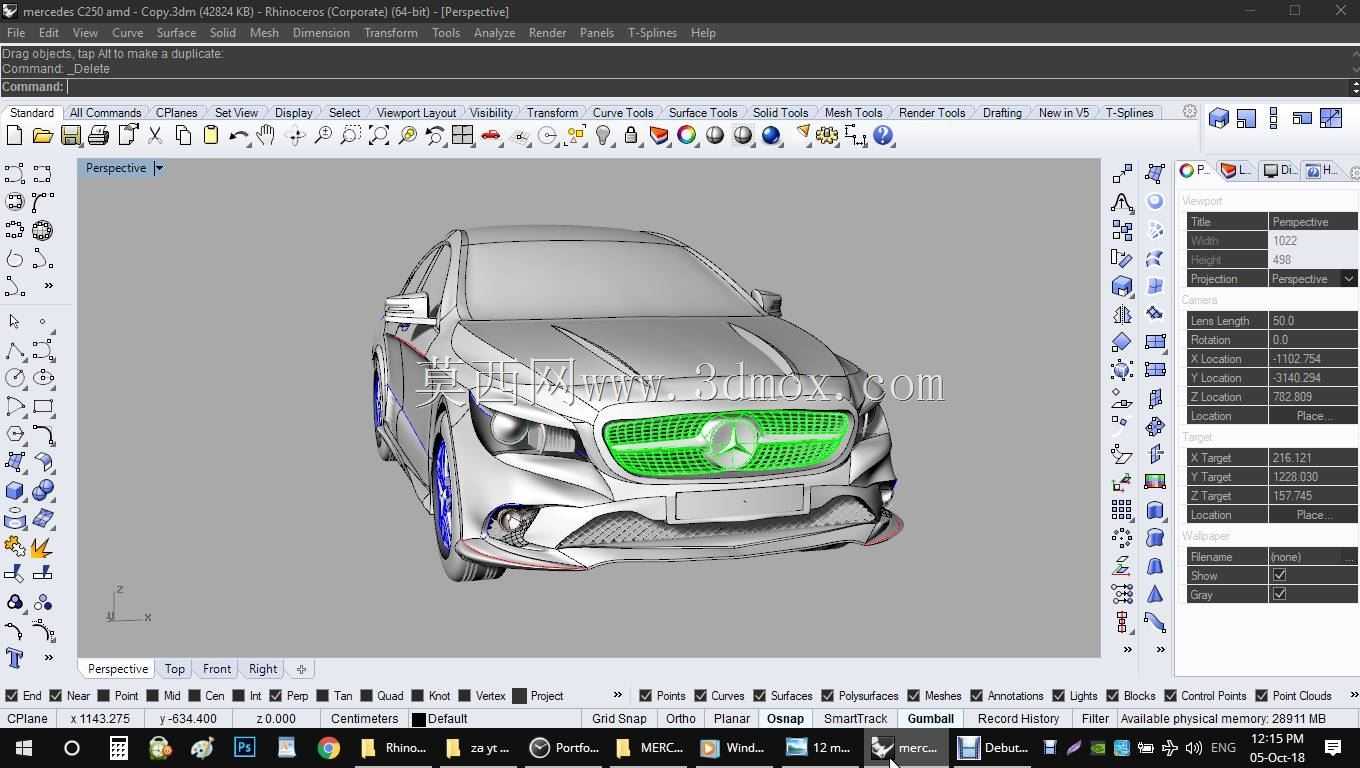Open Chrome from the Windows taskbar
The height and width of the screenshot is (768, 1360).
(x=329, y=748)
